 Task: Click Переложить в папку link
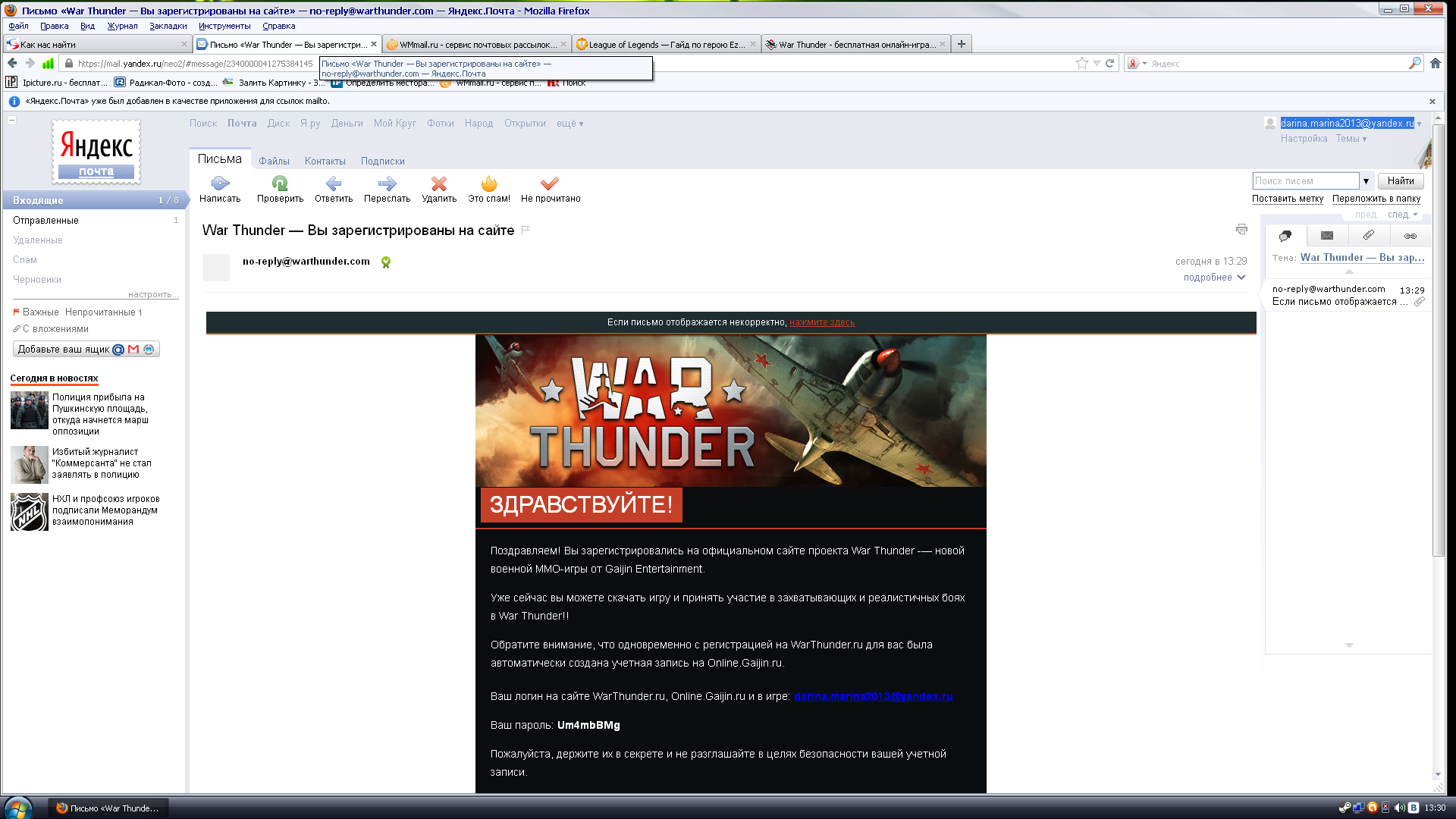pyautogui.click(x=1376, y=199)
